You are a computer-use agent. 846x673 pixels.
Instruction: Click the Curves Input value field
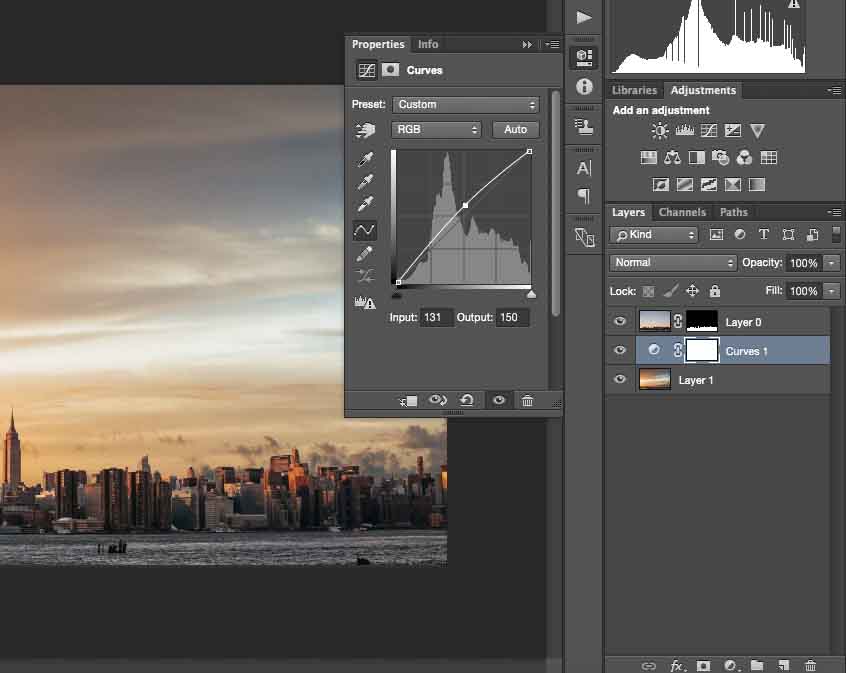[436, 317]
